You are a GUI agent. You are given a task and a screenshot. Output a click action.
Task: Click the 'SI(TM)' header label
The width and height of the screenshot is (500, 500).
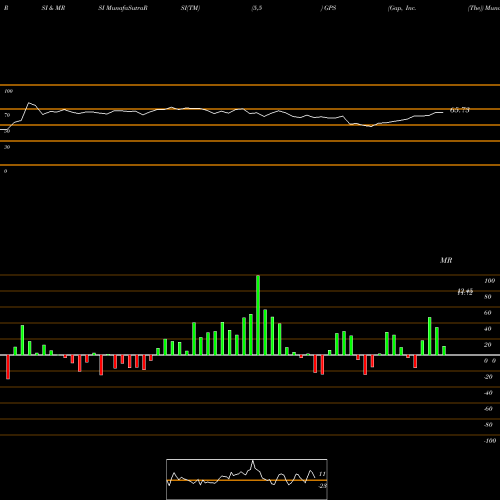(190, 8)
